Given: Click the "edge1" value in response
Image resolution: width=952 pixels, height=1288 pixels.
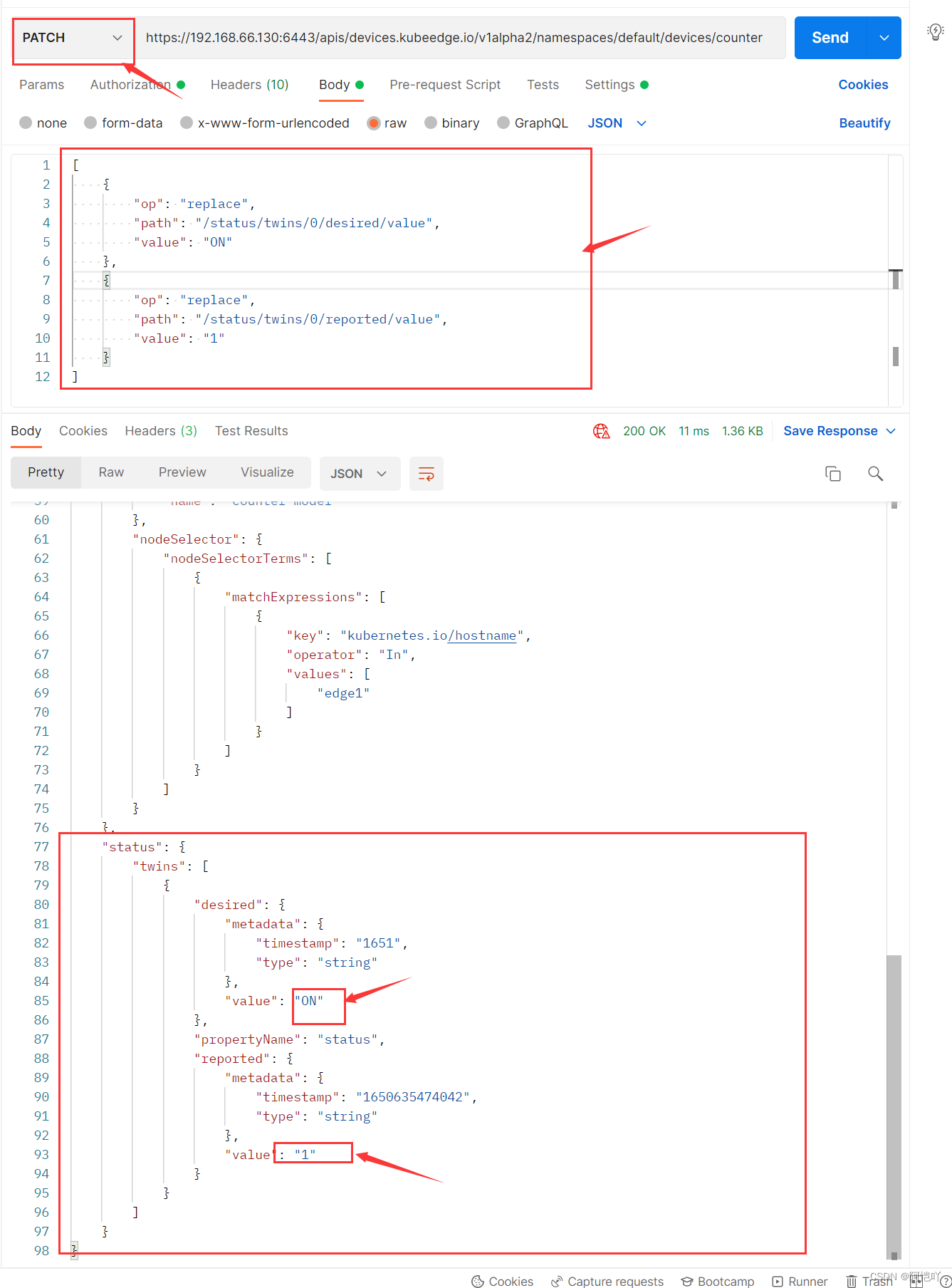Looking at the screenshot, I should 343,693.
